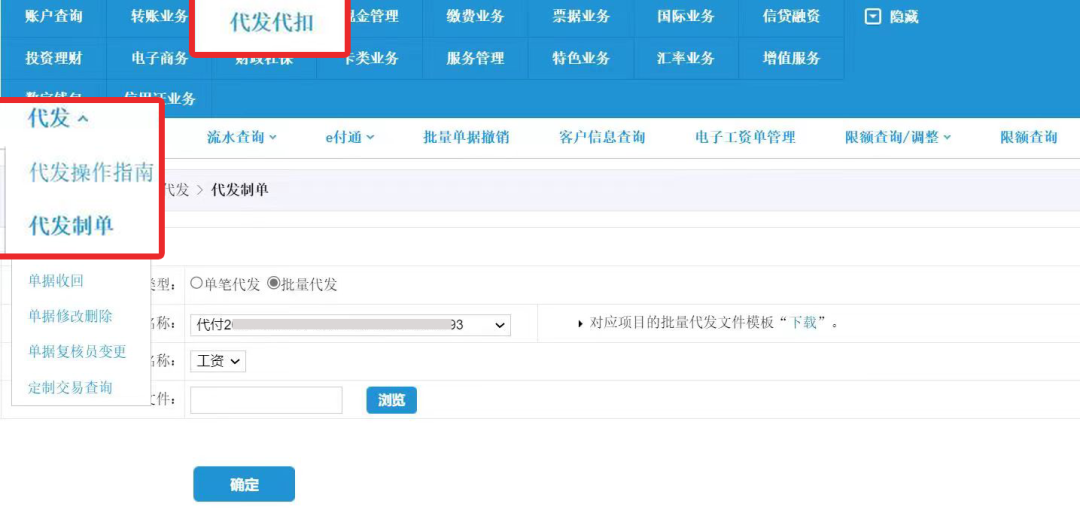Open the 汇率业务 menu
Screen dimensions: 1080x528
685,59
